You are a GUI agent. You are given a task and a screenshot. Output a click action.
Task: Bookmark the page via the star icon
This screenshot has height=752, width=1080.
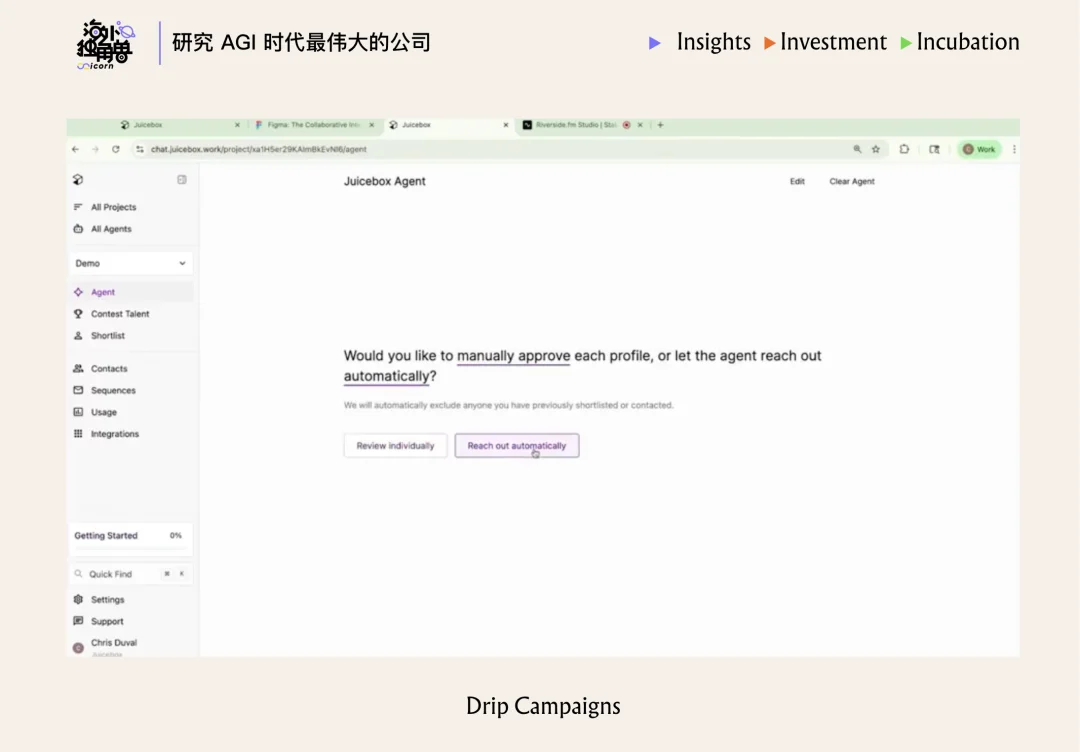point(875,148)
